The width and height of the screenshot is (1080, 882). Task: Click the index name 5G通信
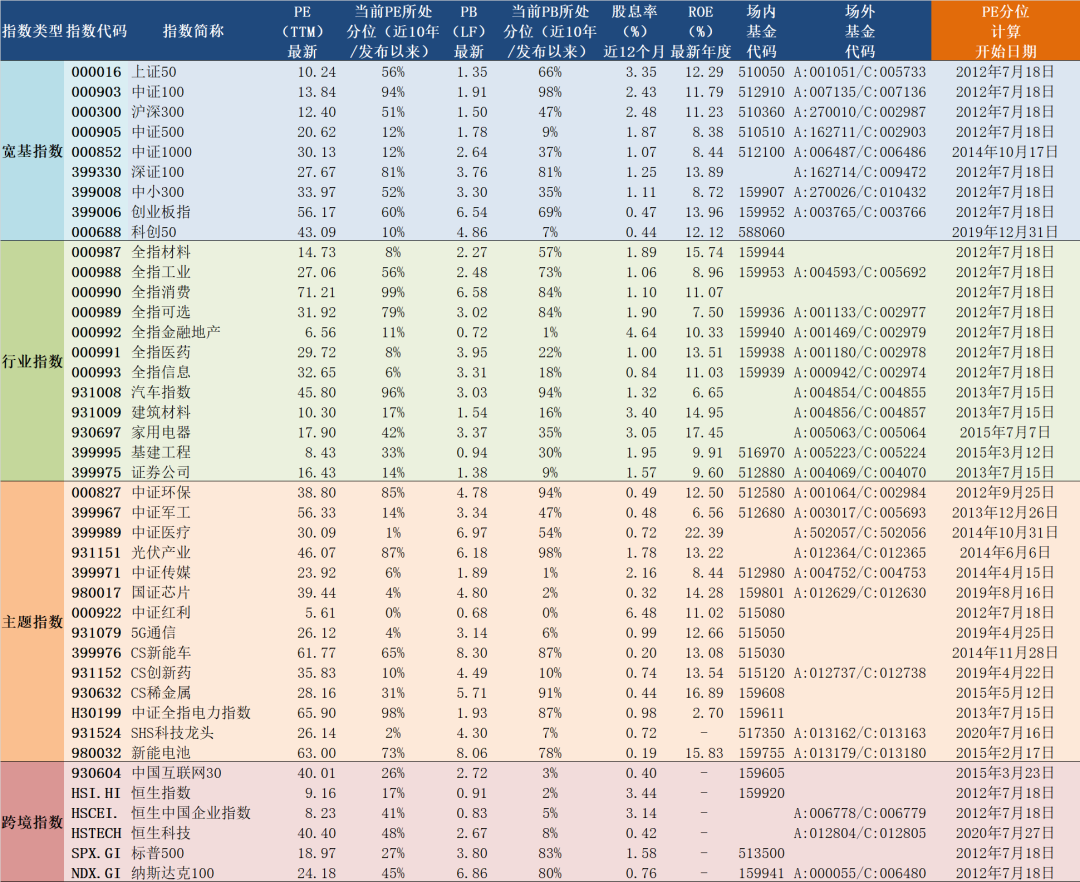click(x=153, y=633)
